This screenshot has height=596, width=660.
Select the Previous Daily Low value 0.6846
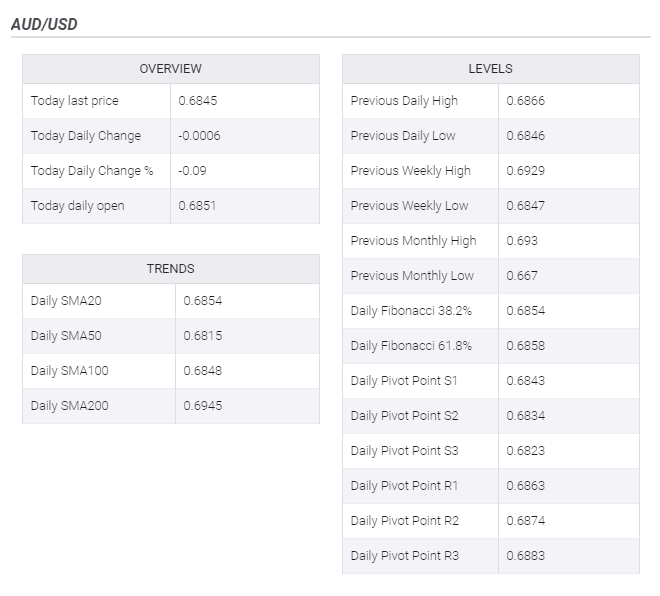coord(526,136)
